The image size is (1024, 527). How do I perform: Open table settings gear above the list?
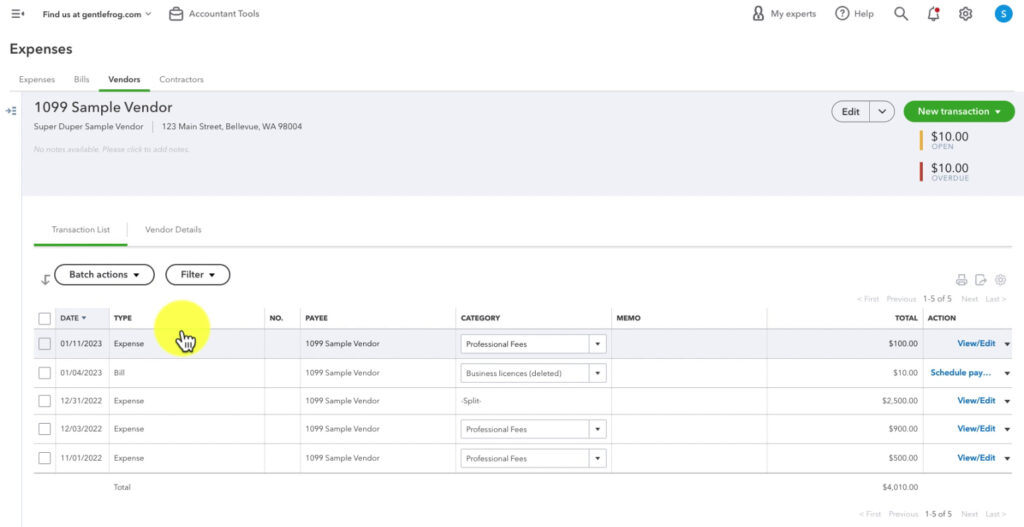(x=1000, y=280)
